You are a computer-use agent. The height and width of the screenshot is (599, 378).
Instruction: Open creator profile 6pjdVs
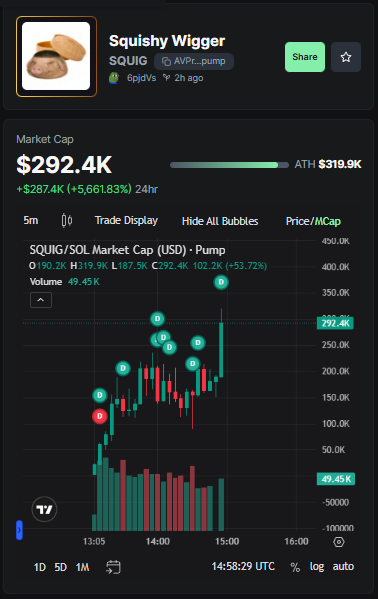[x=141, y=78]
